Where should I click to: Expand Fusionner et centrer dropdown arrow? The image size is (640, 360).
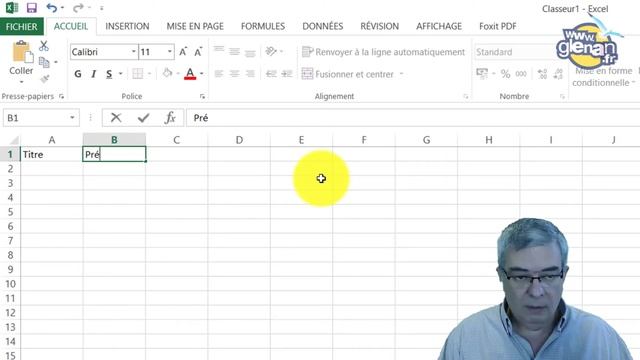tap(401, 74)
